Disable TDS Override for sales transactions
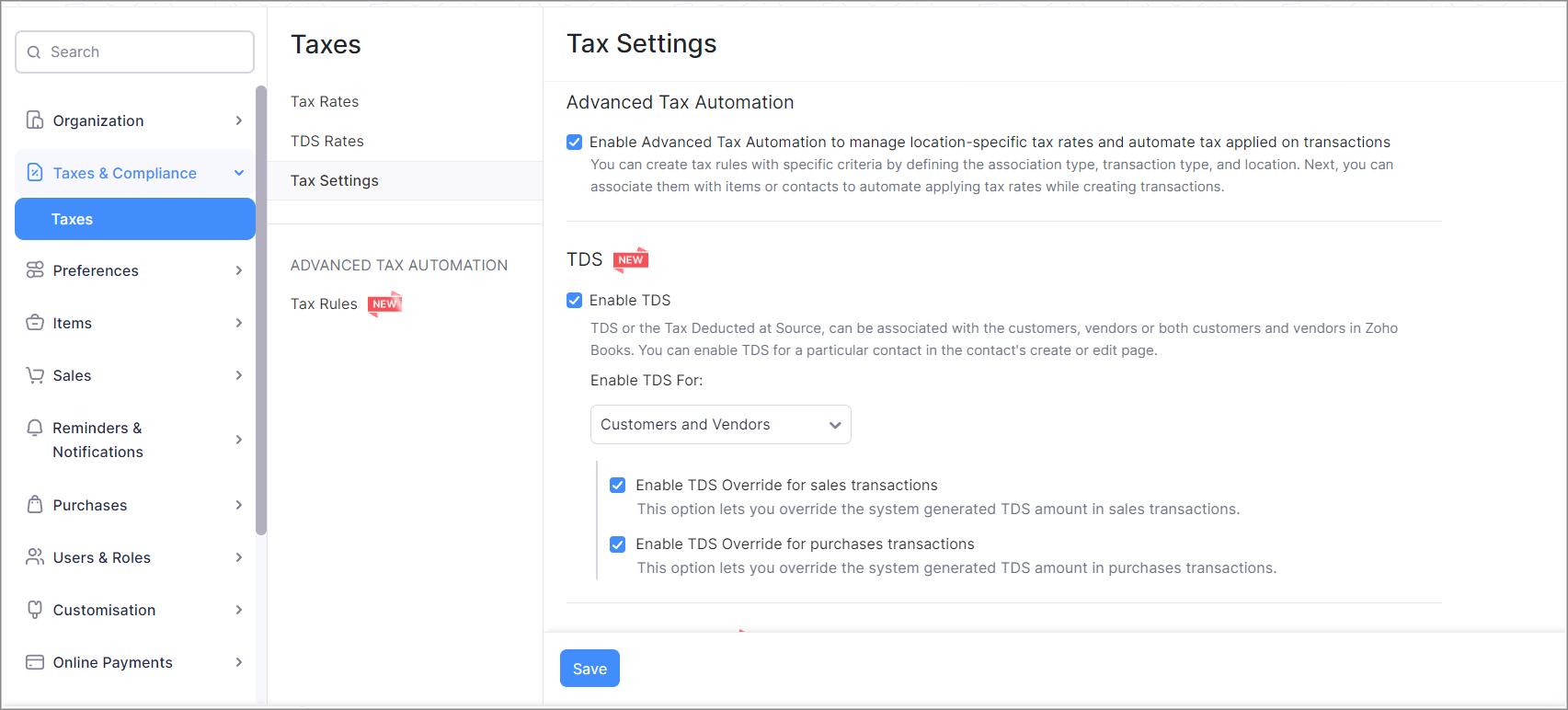 click(618, 486)
